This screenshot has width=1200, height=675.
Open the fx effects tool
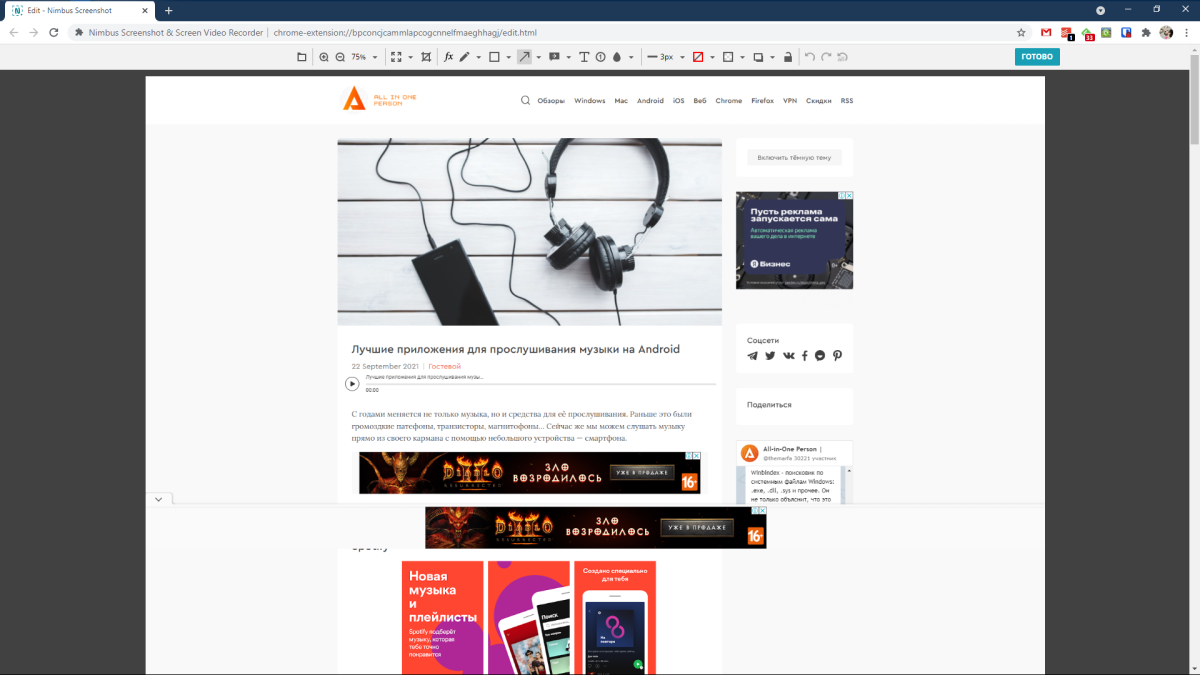pyautogui.click(x=448, y=57)
